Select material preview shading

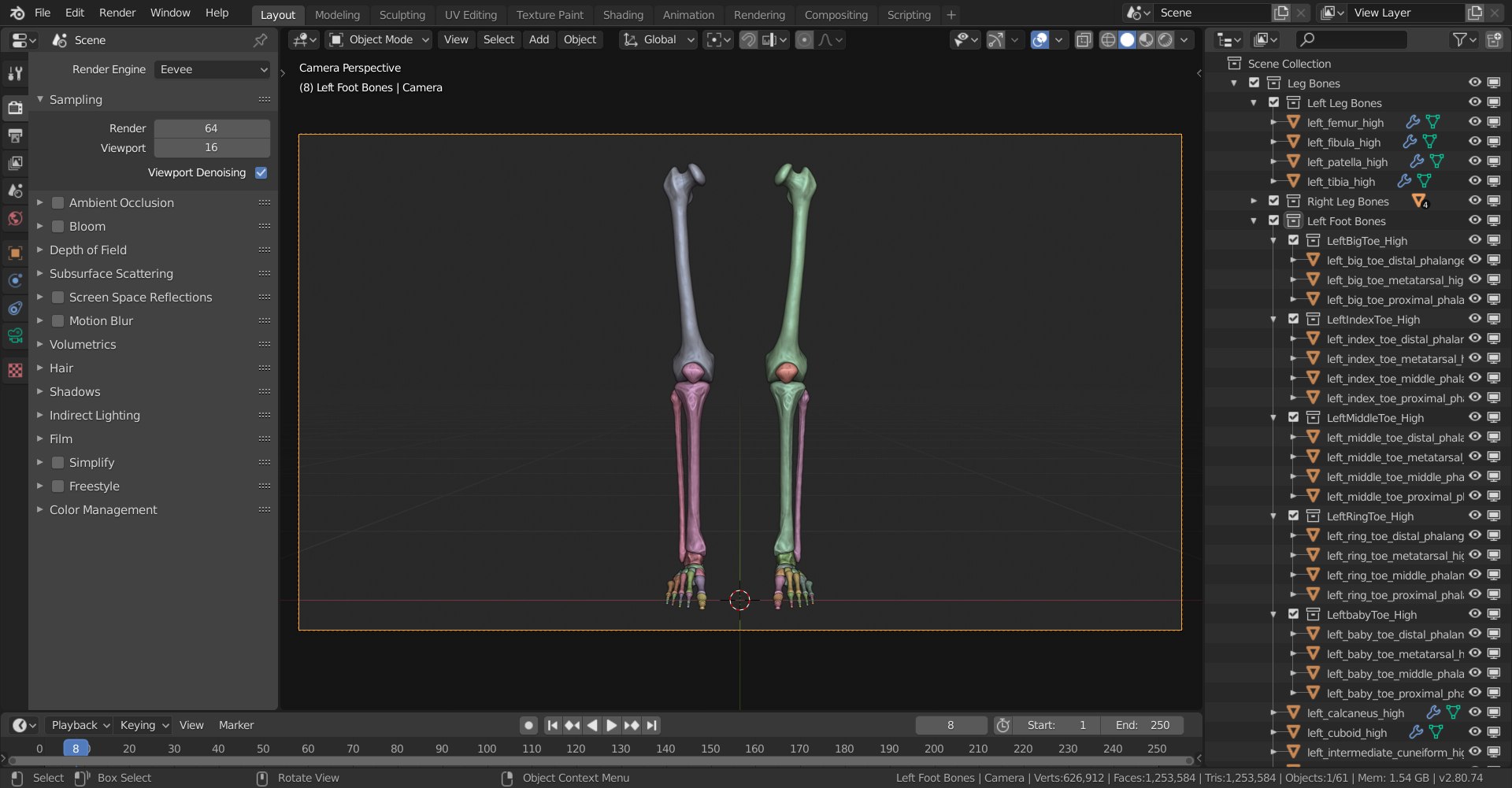click(x=1147, y=39)
